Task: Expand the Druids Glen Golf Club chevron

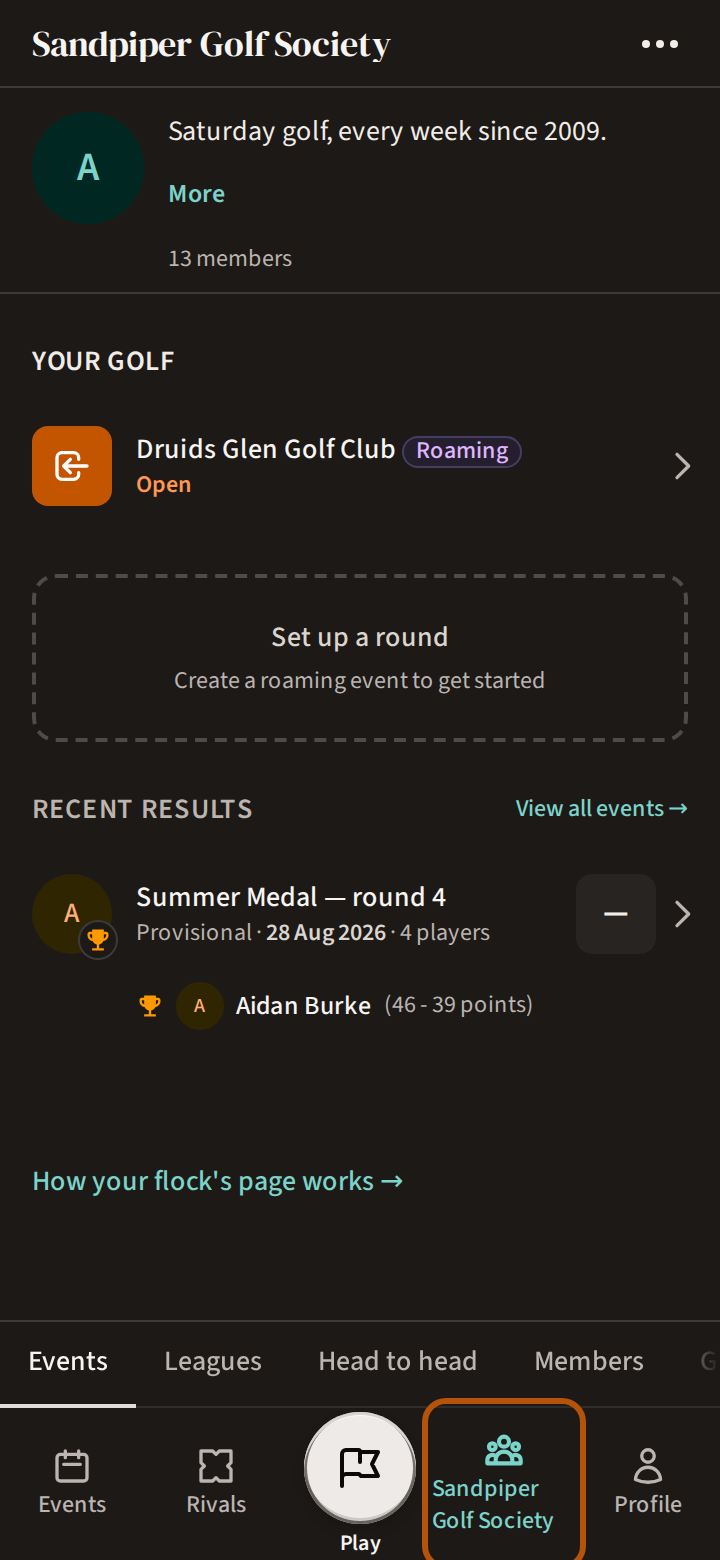Action: (682, 466)
